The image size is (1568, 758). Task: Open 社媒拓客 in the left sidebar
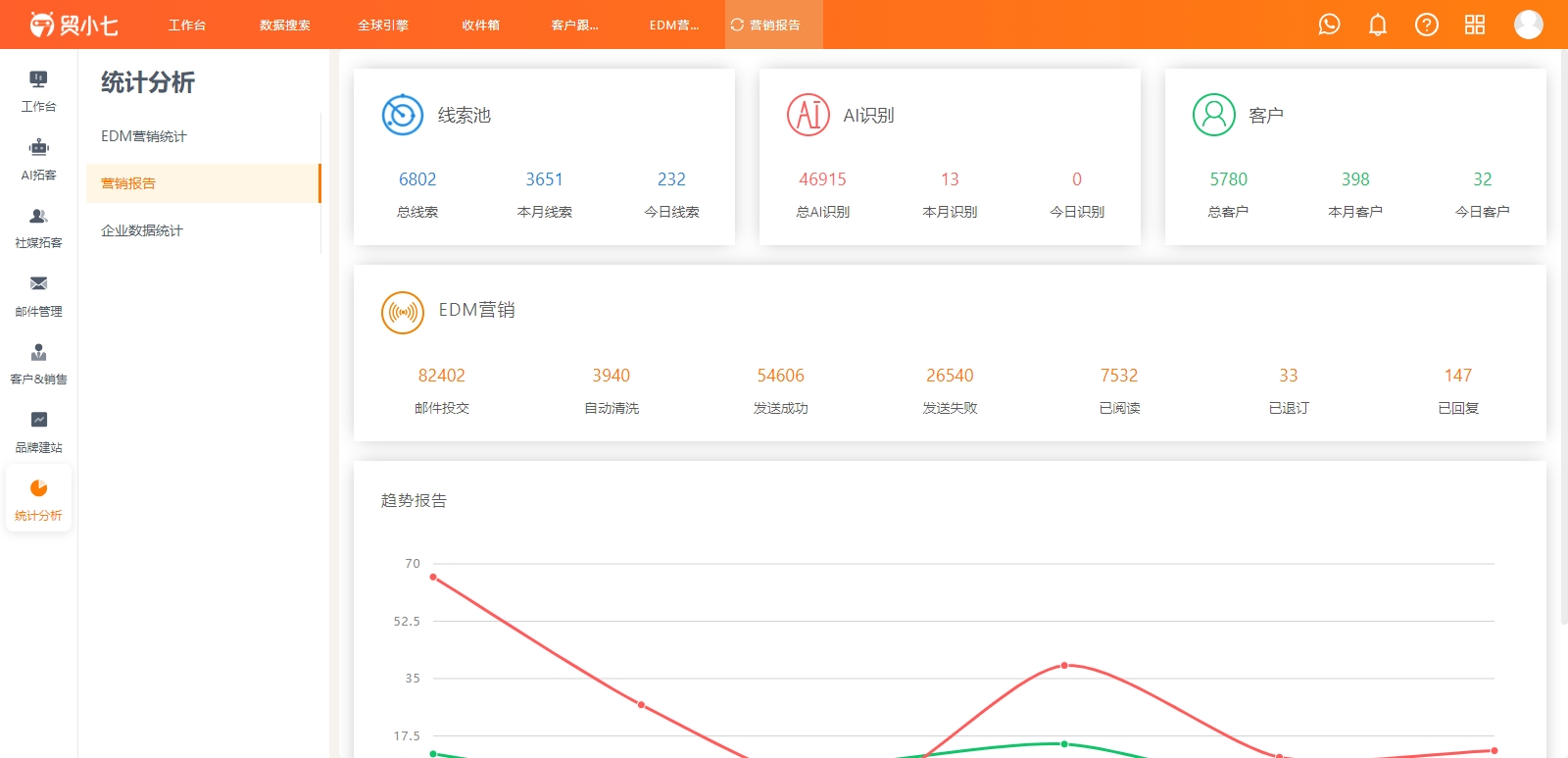[39, 228]
